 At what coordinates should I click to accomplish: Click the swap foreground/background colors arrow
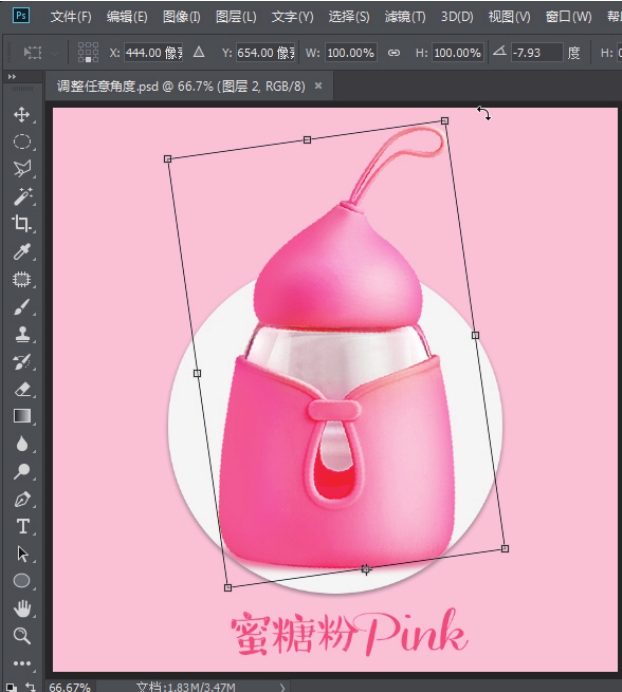30,686
